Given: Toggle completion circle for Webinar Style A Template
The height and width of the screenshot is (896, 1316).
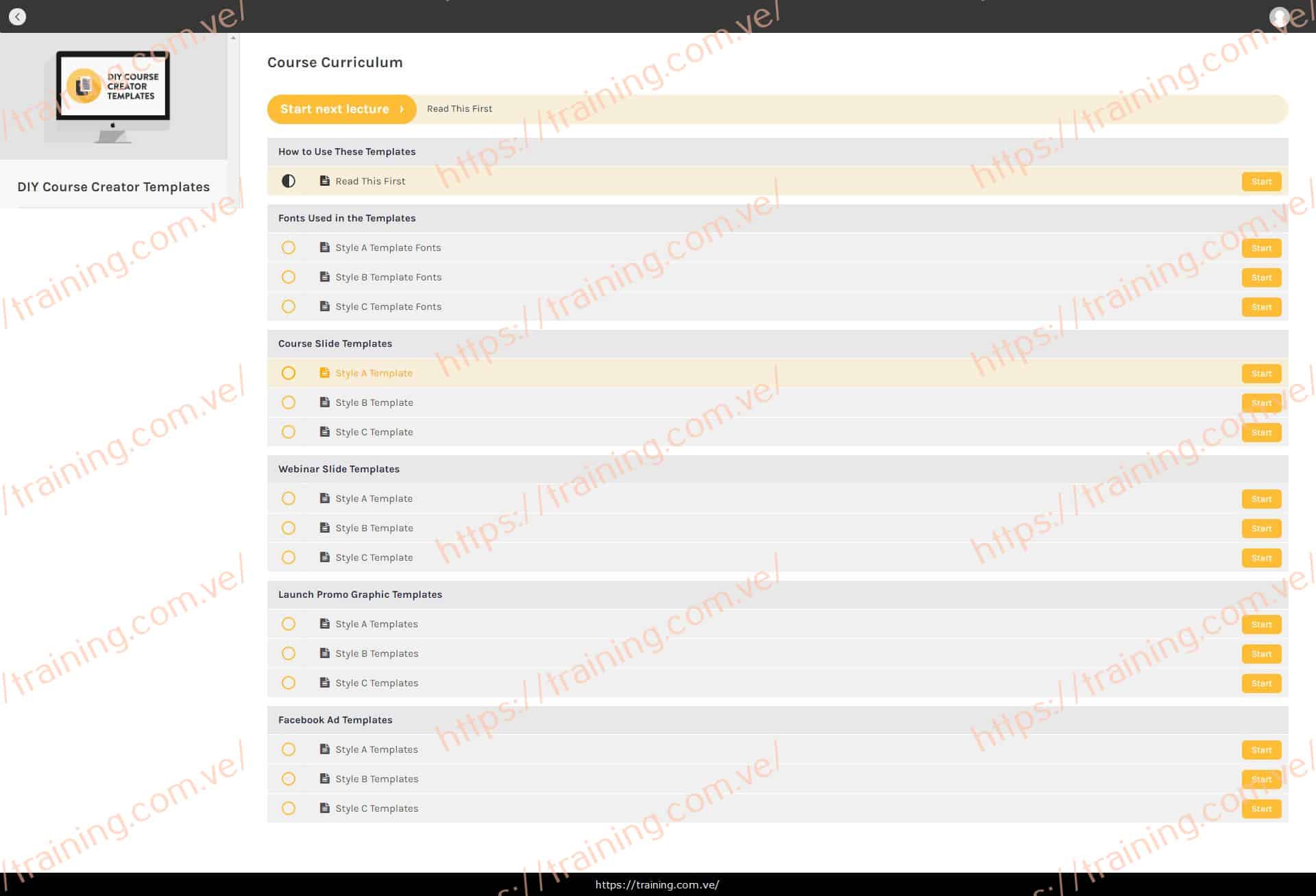Looking at the screenshot, I should pos(289,498).
